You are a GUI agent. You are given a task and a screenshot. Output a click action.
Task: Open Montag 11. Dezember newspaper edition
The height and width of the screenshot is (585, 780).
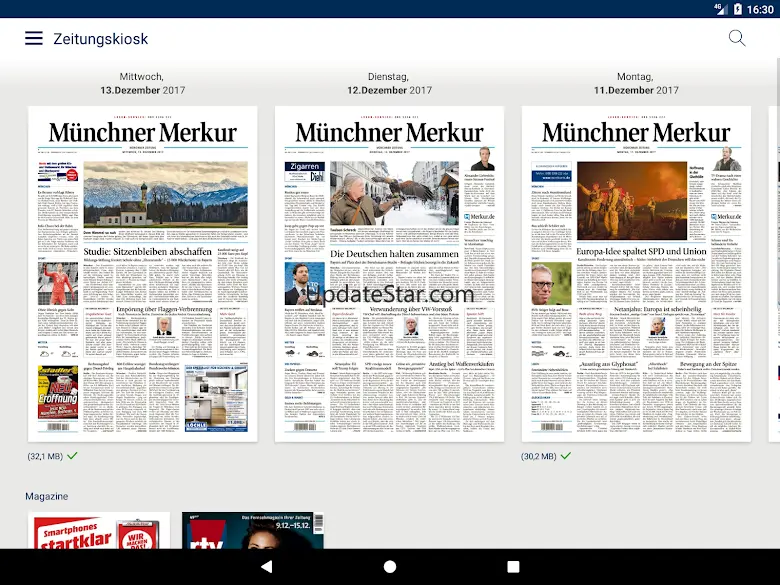(636, 274)
